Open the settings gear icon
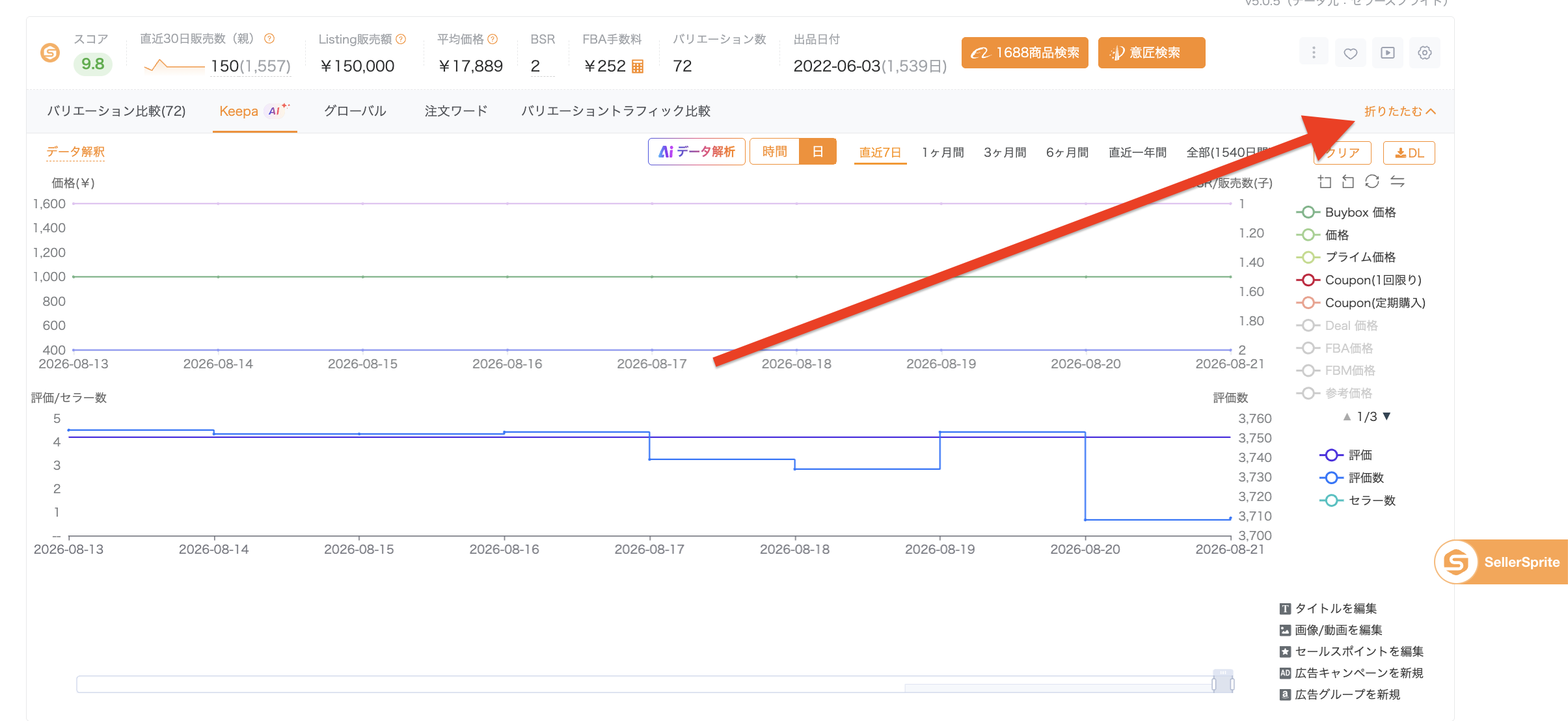 (1425, 53)
